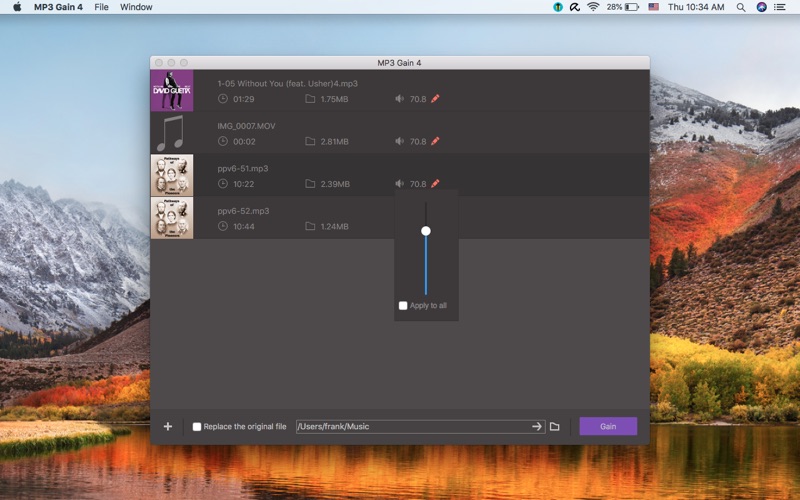
Task: Open the Wi-Fi status menu
Action: tap(593, 7)
